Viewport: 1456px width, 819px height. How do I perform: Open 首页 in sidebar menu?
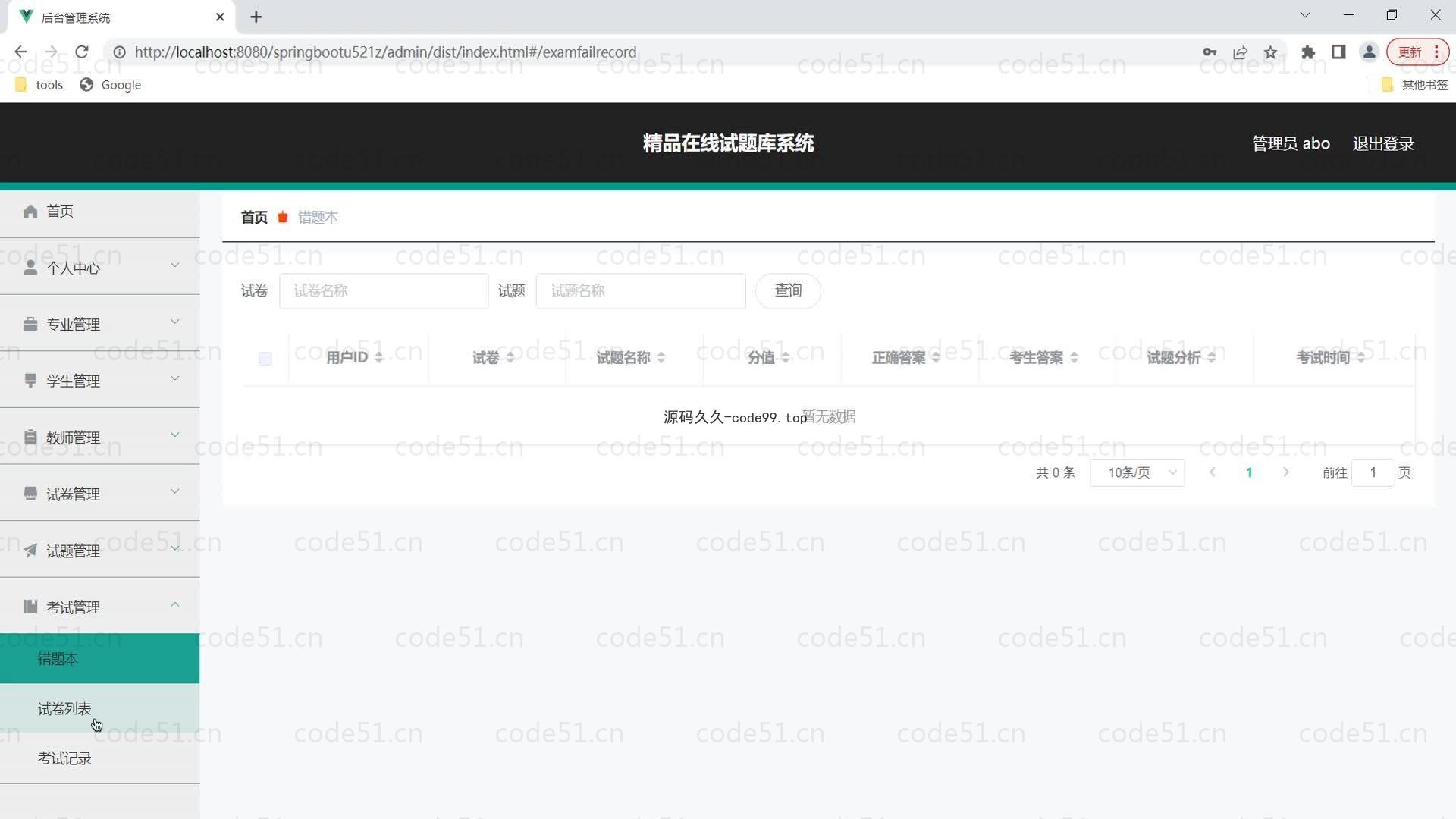(x=99, y=212)
